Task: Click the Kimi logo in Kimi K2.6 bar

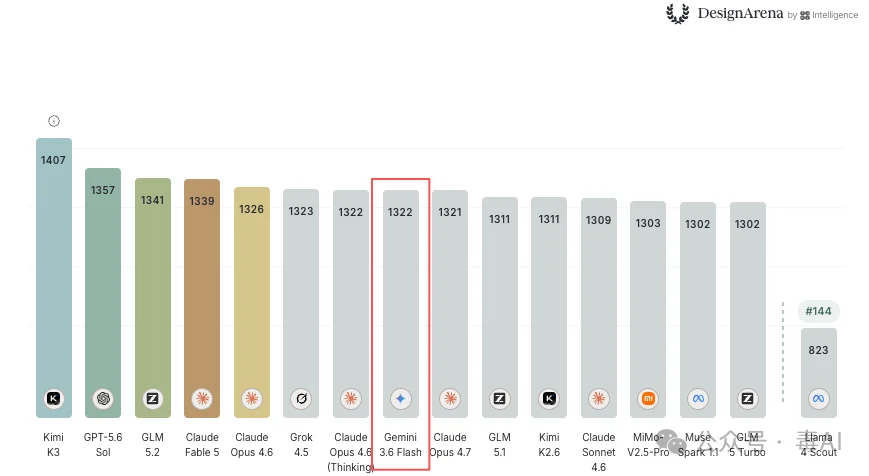Action: point(549,398)
